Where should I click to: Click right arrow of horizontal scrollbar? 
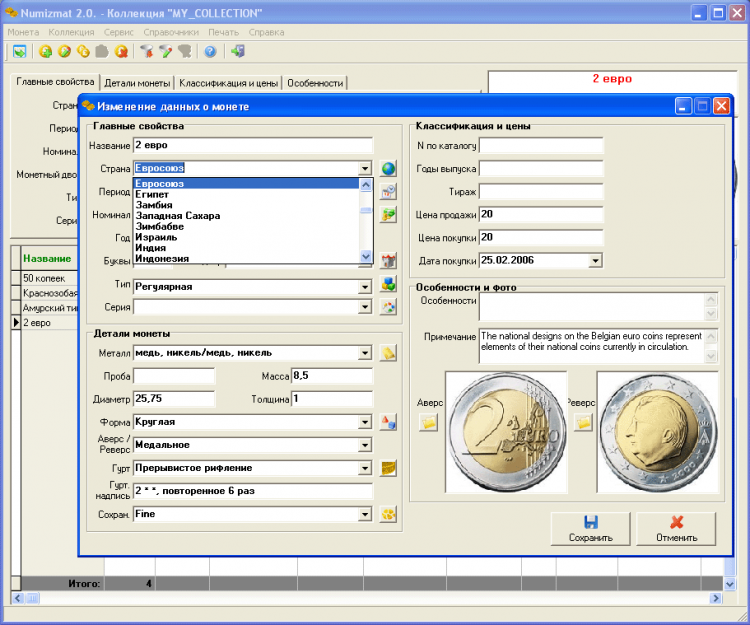(x=716, y=598)
